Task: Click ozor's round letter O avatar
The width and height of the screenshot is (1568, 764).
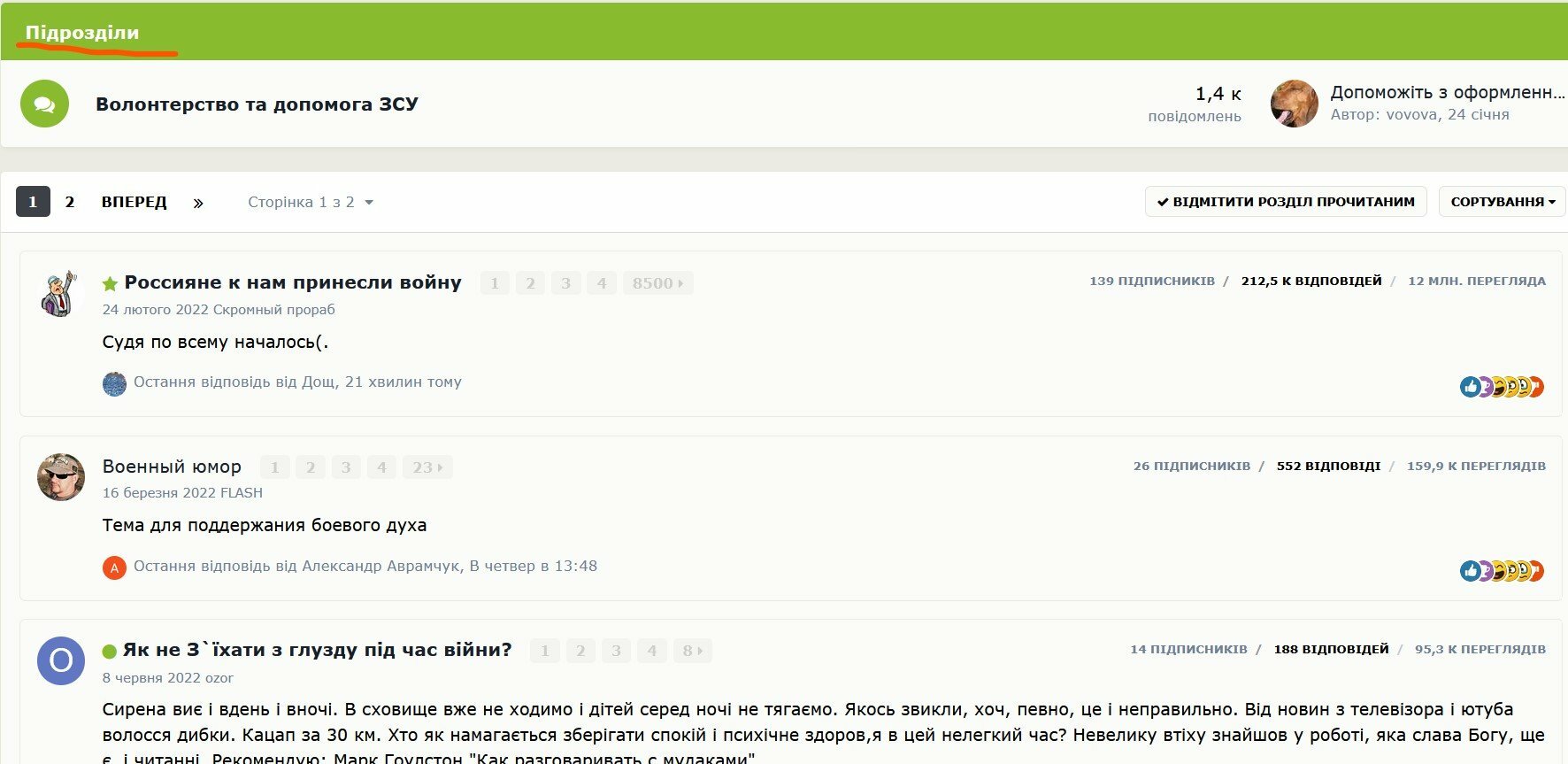Action: (60, 660)
